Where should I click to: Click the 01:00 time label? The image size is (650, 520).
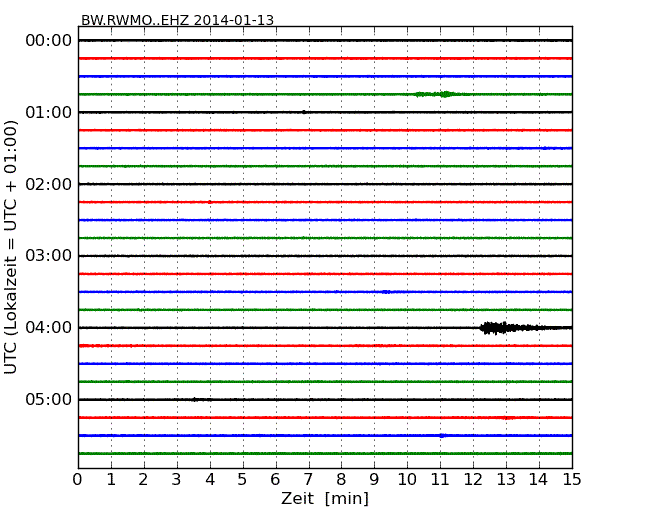[49, 112]
